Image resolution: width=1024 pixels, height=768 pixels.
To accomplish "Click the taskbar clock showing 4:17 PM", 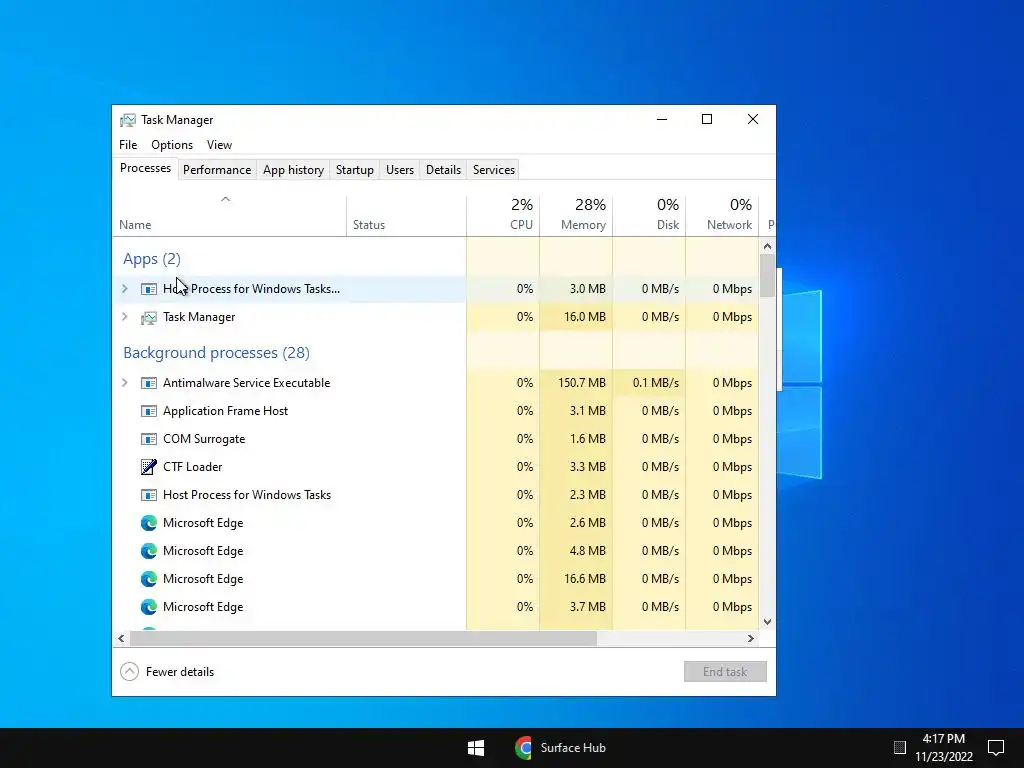I will coord(944,739).
